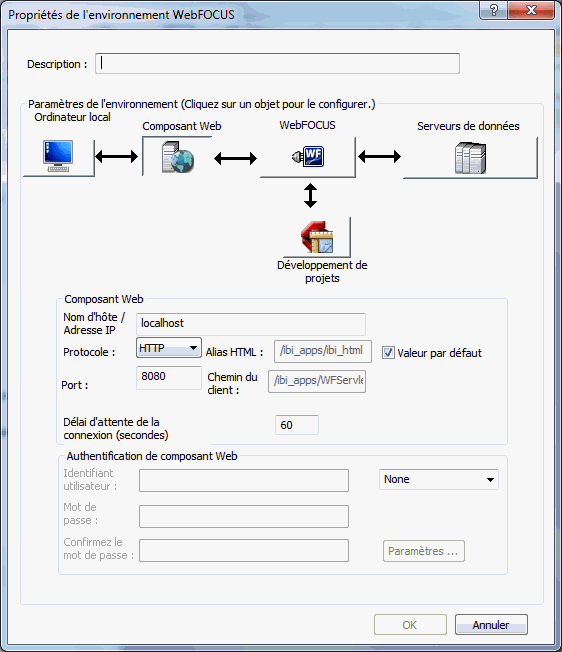
Task: Close the WebFOCUS properties dialog
Action: coord(531,10)
